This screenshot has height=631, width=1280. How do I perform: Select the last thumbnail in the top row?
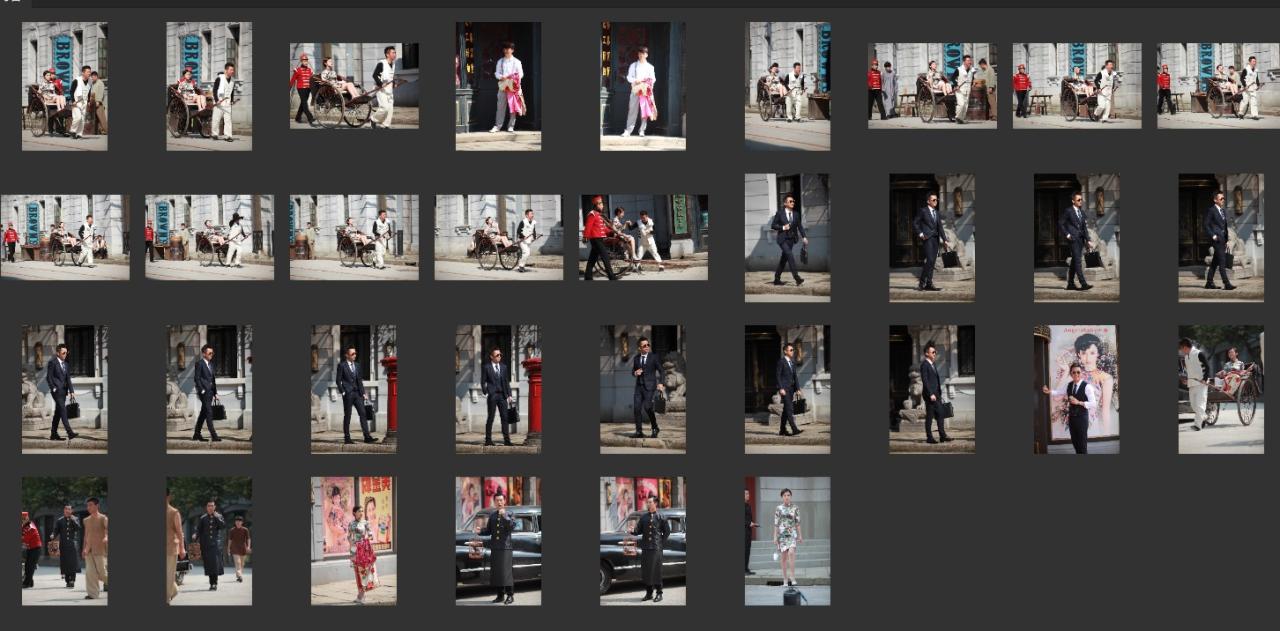[1220, 86]
